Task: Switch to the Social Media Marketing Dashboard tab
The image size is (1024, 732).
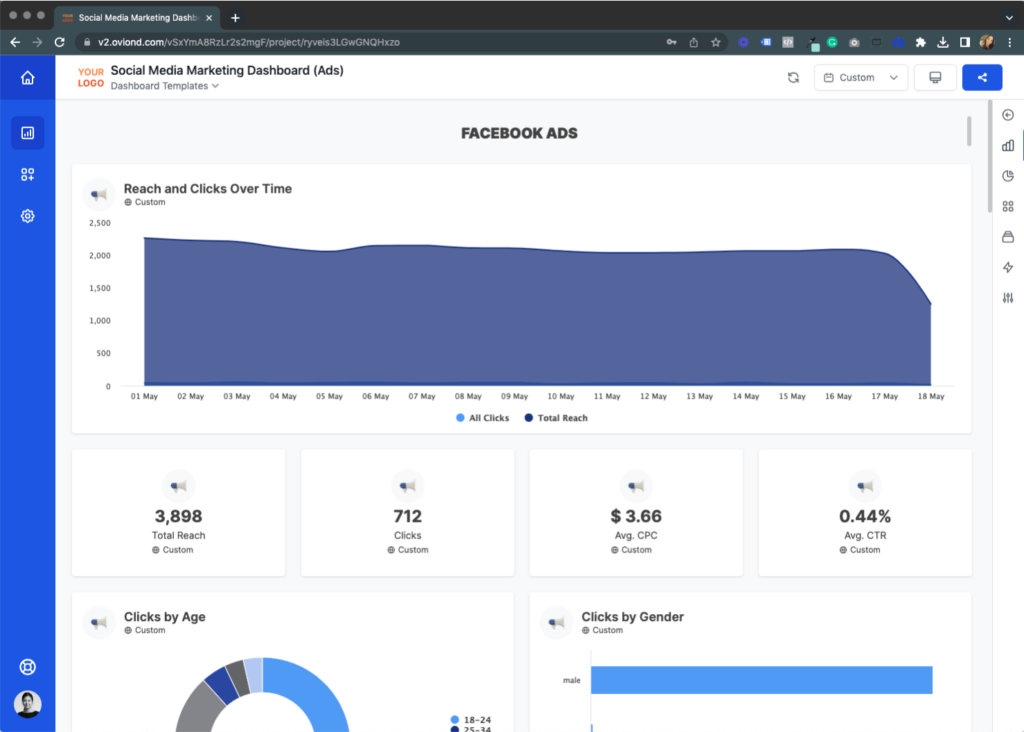Action: click(137, 18)
